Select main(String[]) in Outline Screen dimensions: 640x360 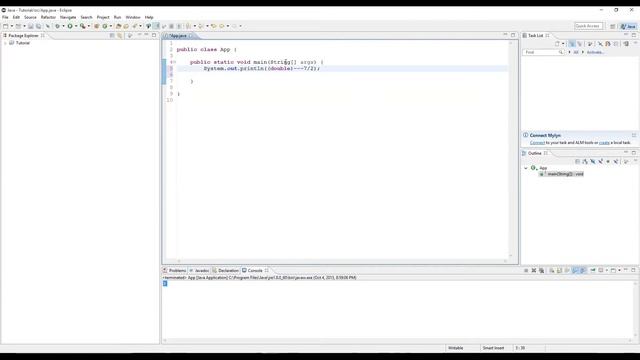(x=562, y=174)
